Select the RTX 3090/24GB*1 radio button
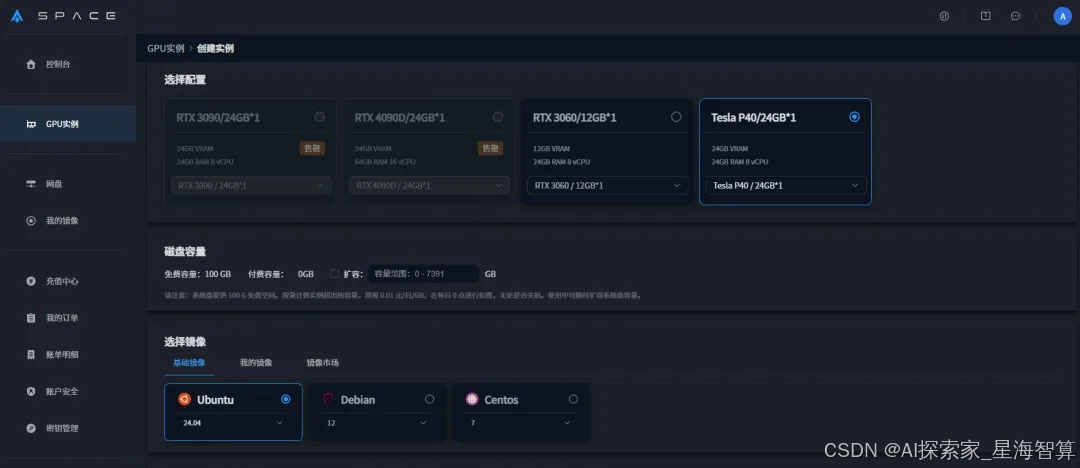Viewport: 1080px width, 468px height. (x=320, y=116)
